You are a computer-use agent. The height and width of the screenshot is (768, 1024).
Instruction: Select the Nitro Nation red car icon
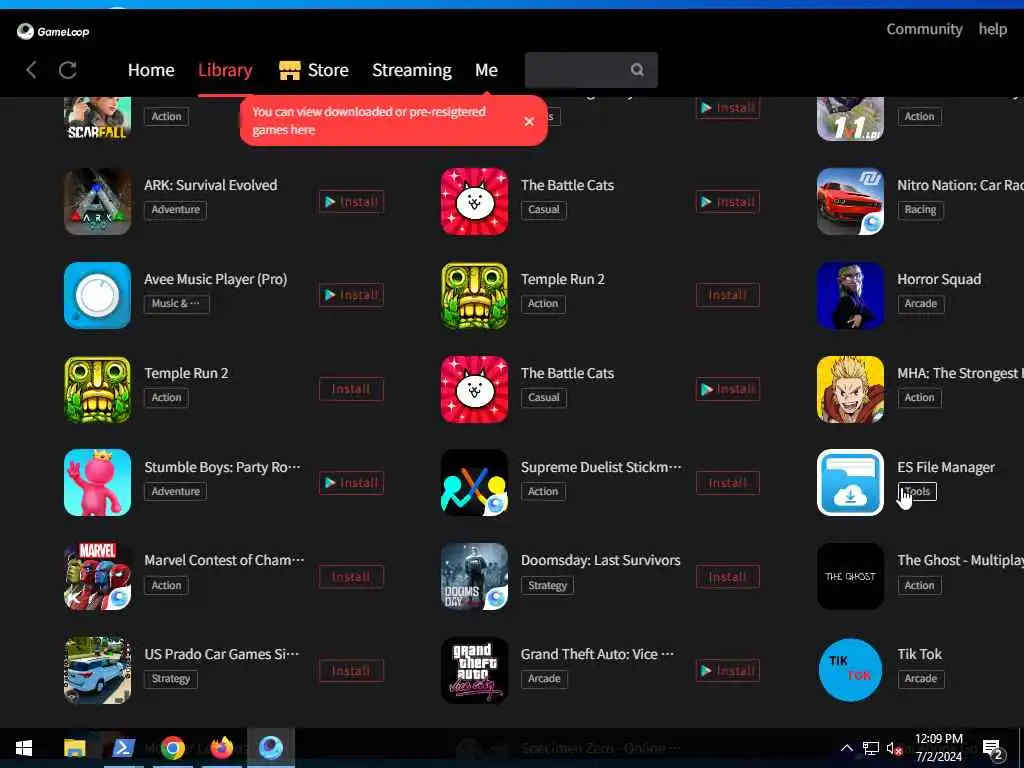850,201
